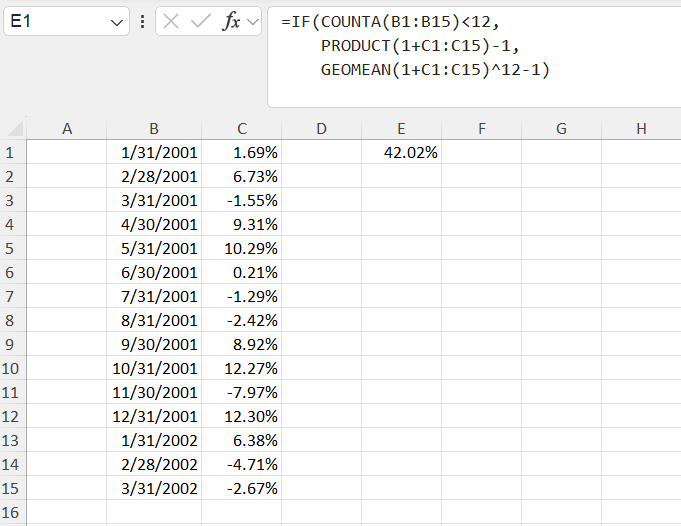Select column B header
681x526 pixels.
pyautogui.click(x=154, y=128)
